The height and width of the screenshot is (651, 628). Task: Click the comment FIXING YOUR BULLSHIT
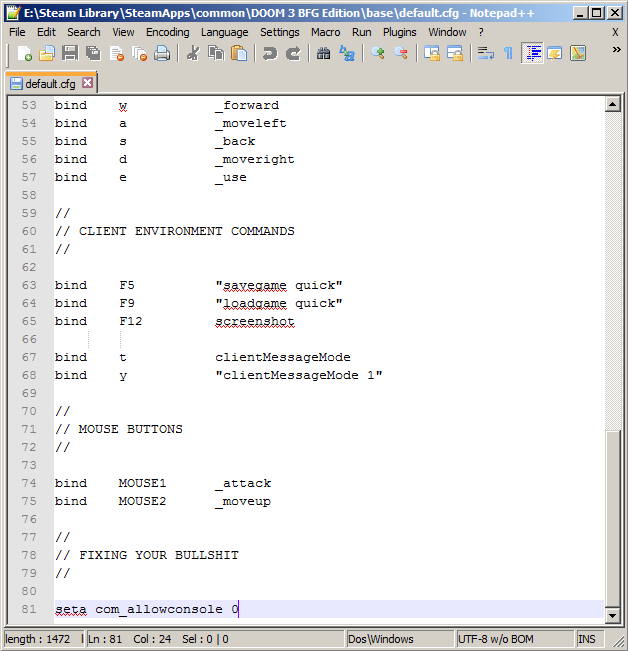(159, 555)
